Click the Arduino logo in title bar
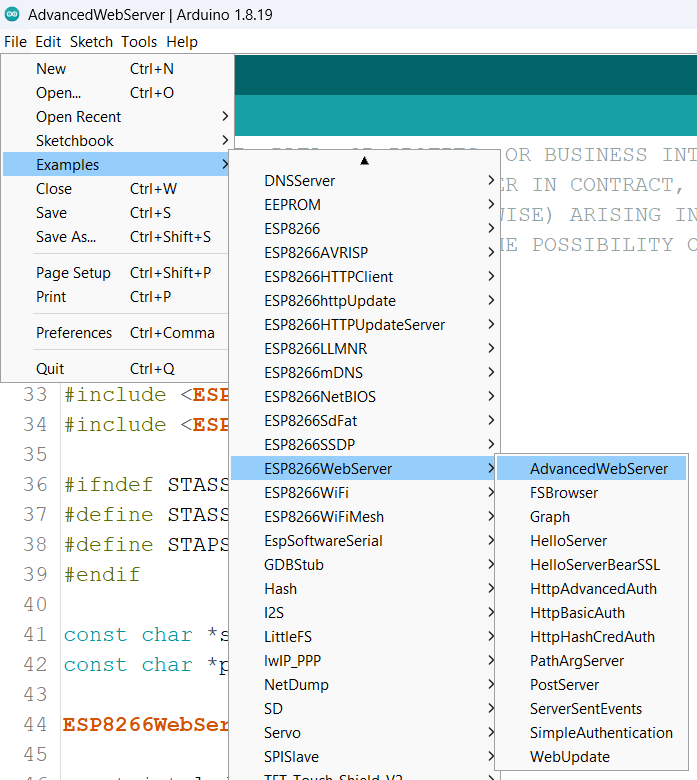697x780 pixels. pyautogui.click(x=12, y=14)
